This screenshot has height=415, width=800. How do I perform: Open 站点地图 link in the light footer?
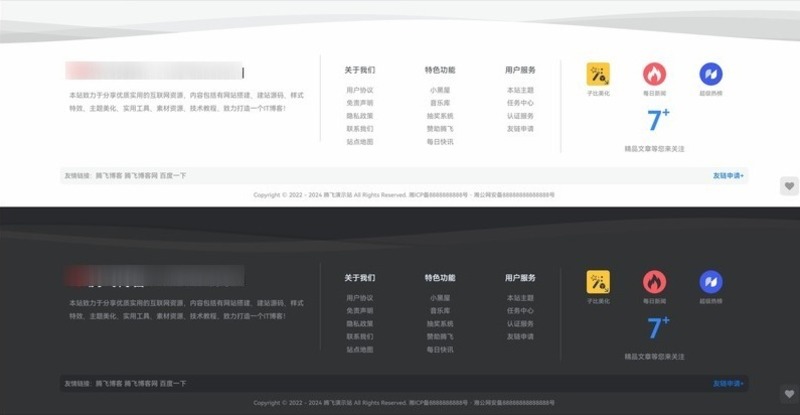tap(360, 142)
